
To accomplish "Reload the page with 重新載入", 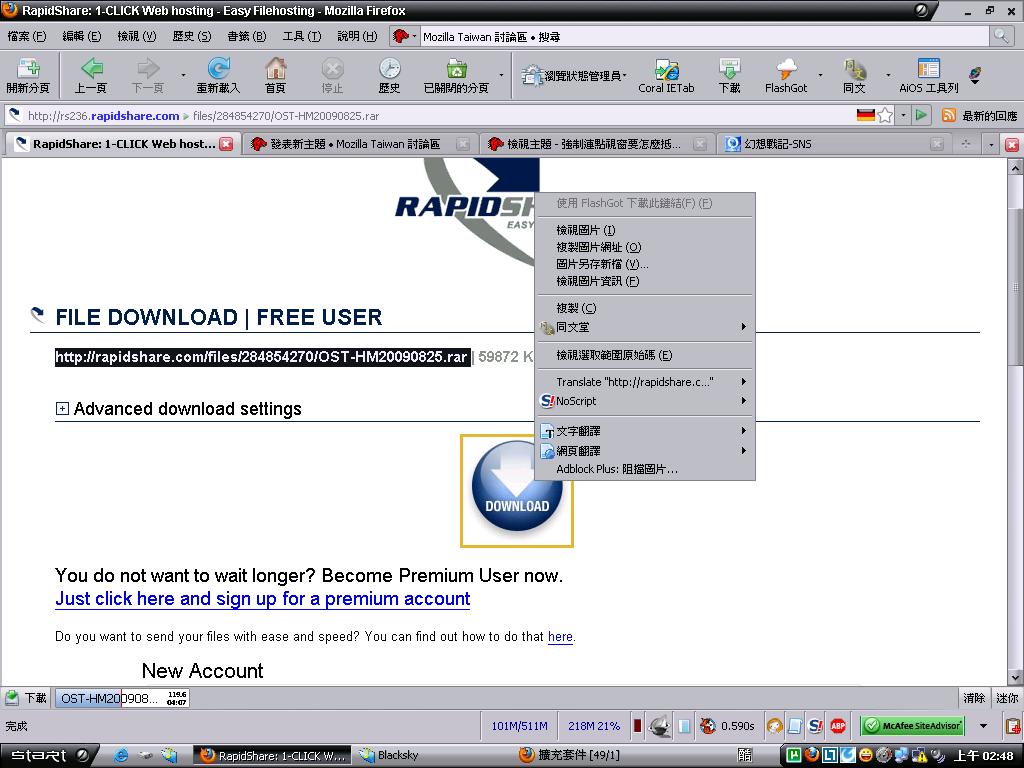I will click(218, 76).
